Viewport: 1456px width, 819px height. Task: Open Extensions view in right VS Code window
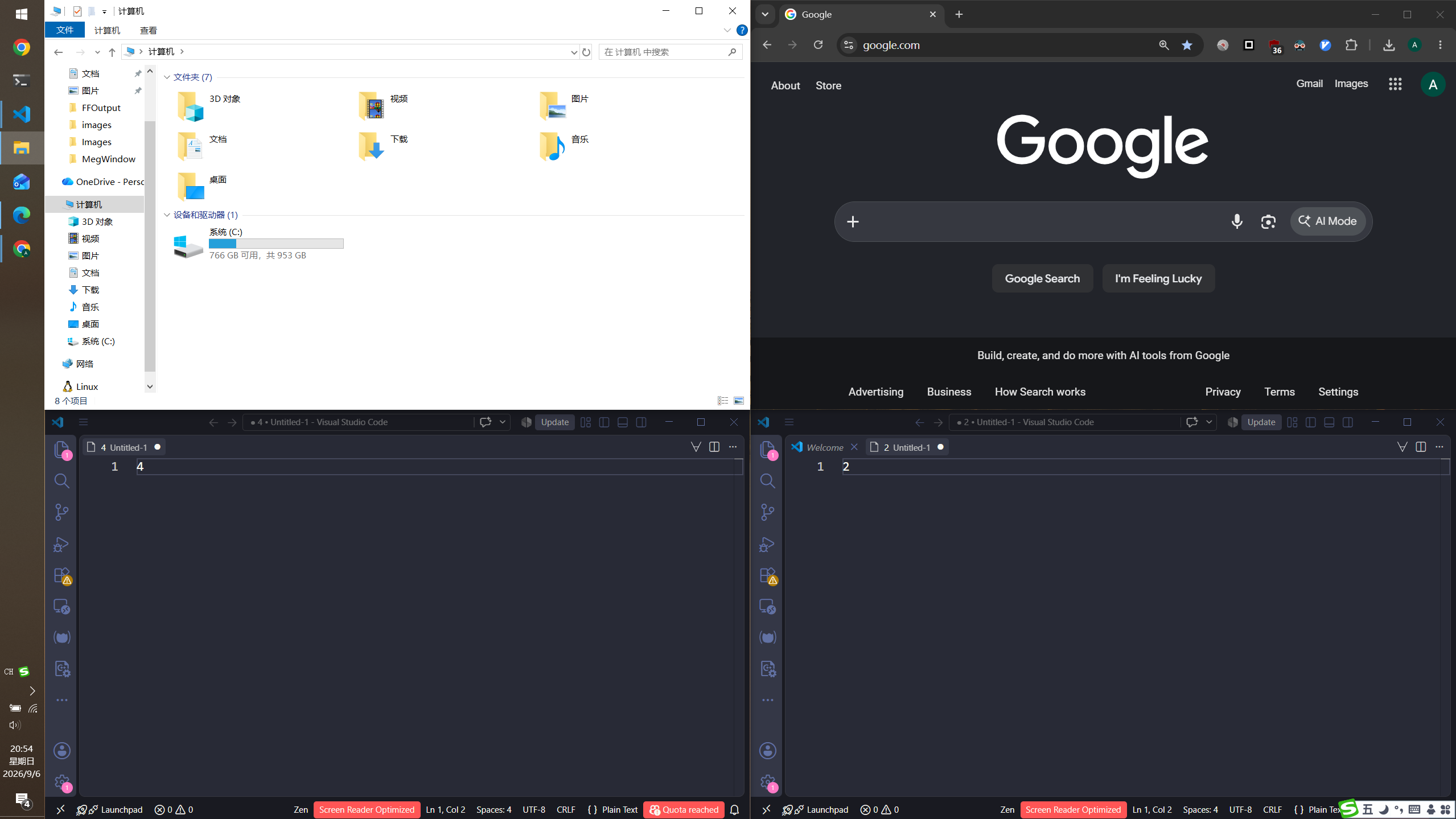pyautogui.click(x=767, y=575)
